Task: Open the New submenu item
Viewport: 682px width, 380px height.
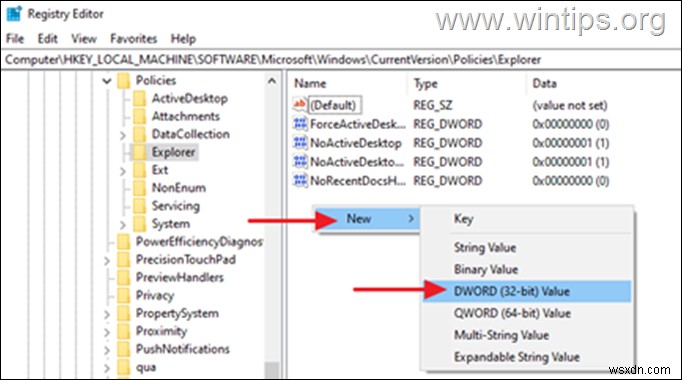Action: click(x=367, y=219)
